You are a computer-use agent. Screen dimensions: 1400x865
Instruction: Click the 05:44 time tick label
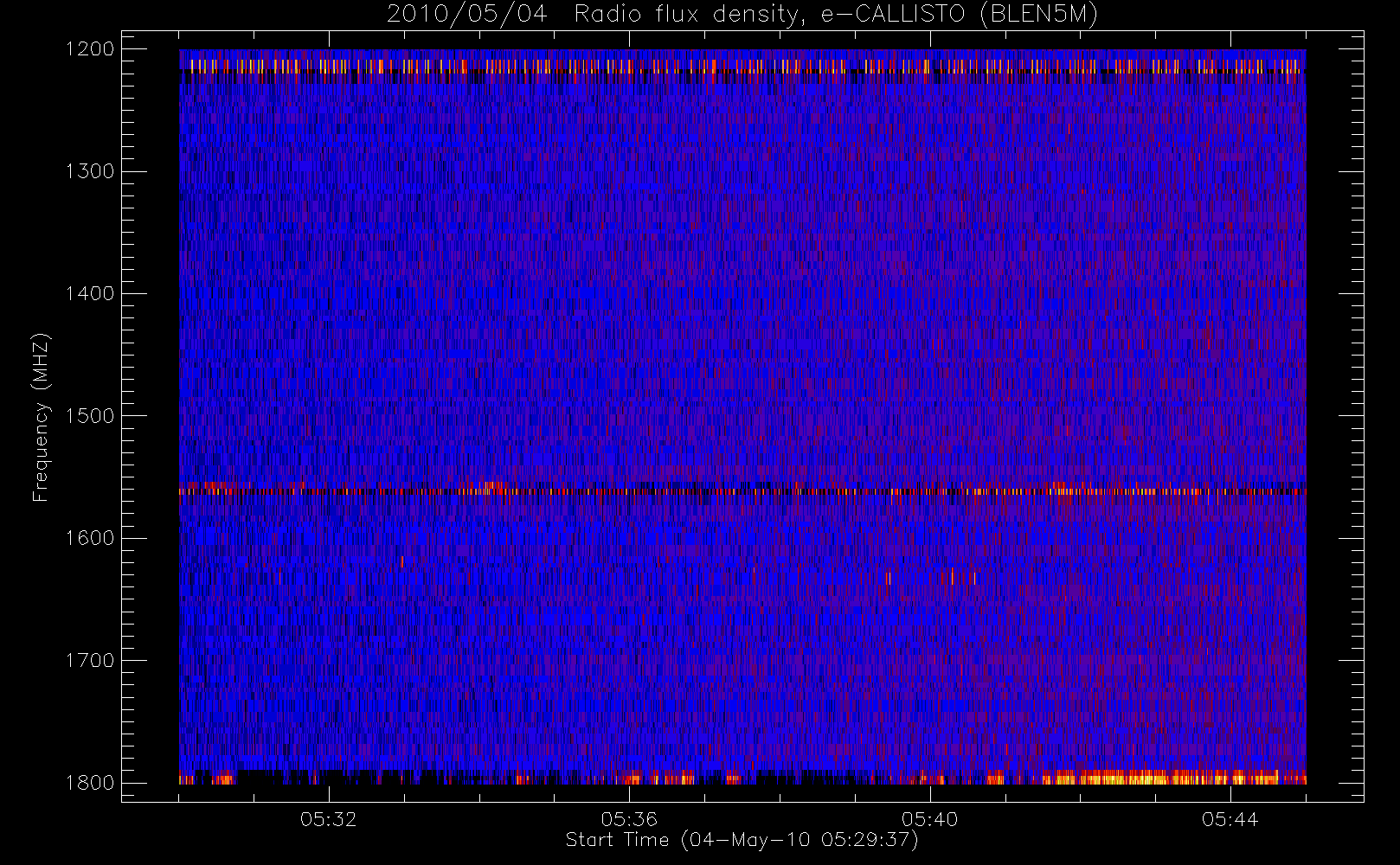point(1230,819)
